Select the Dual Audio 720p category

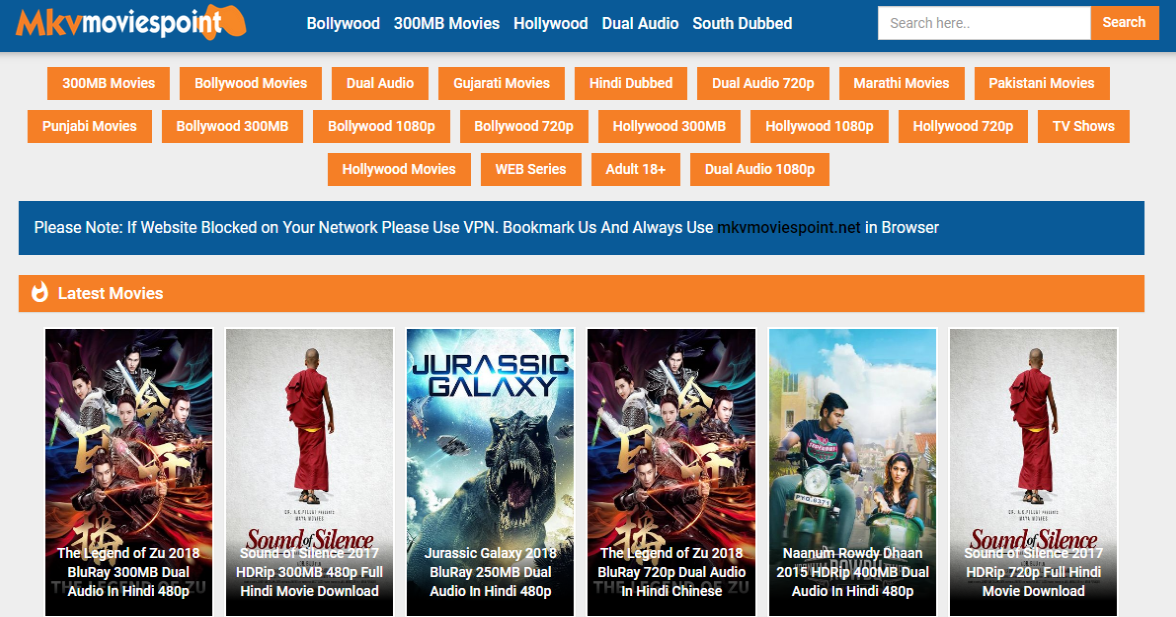(763, 83)
